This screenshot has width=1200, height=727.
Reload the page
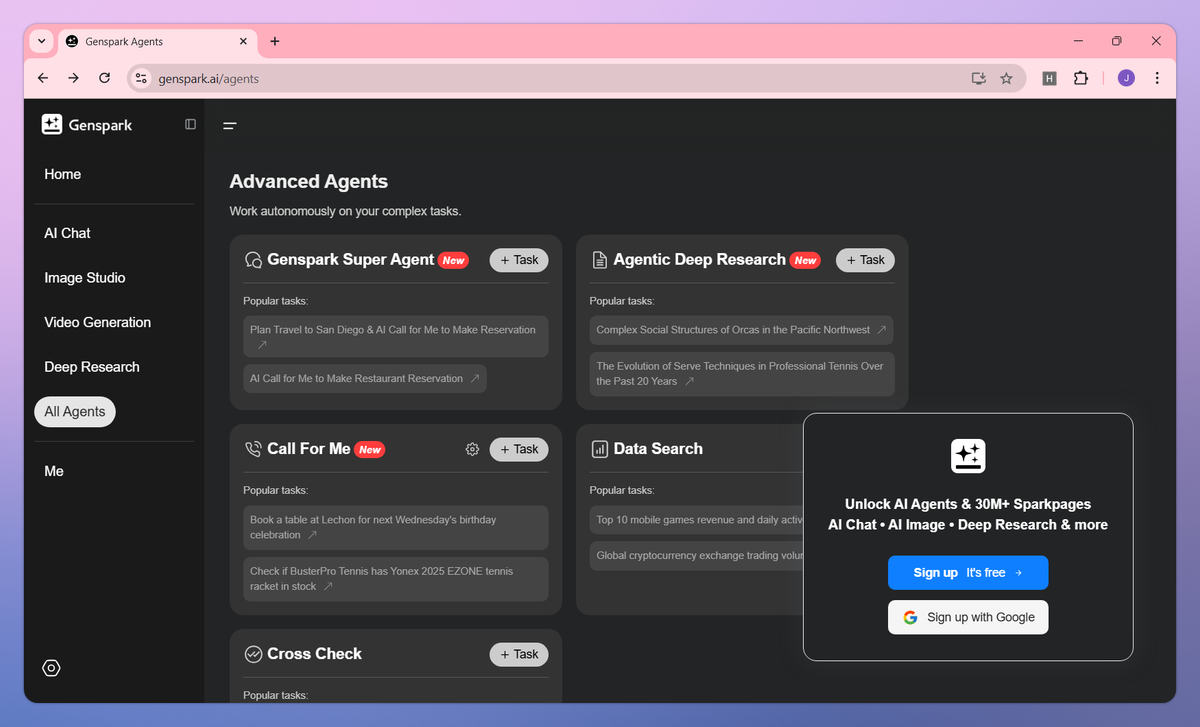[104, 78]
